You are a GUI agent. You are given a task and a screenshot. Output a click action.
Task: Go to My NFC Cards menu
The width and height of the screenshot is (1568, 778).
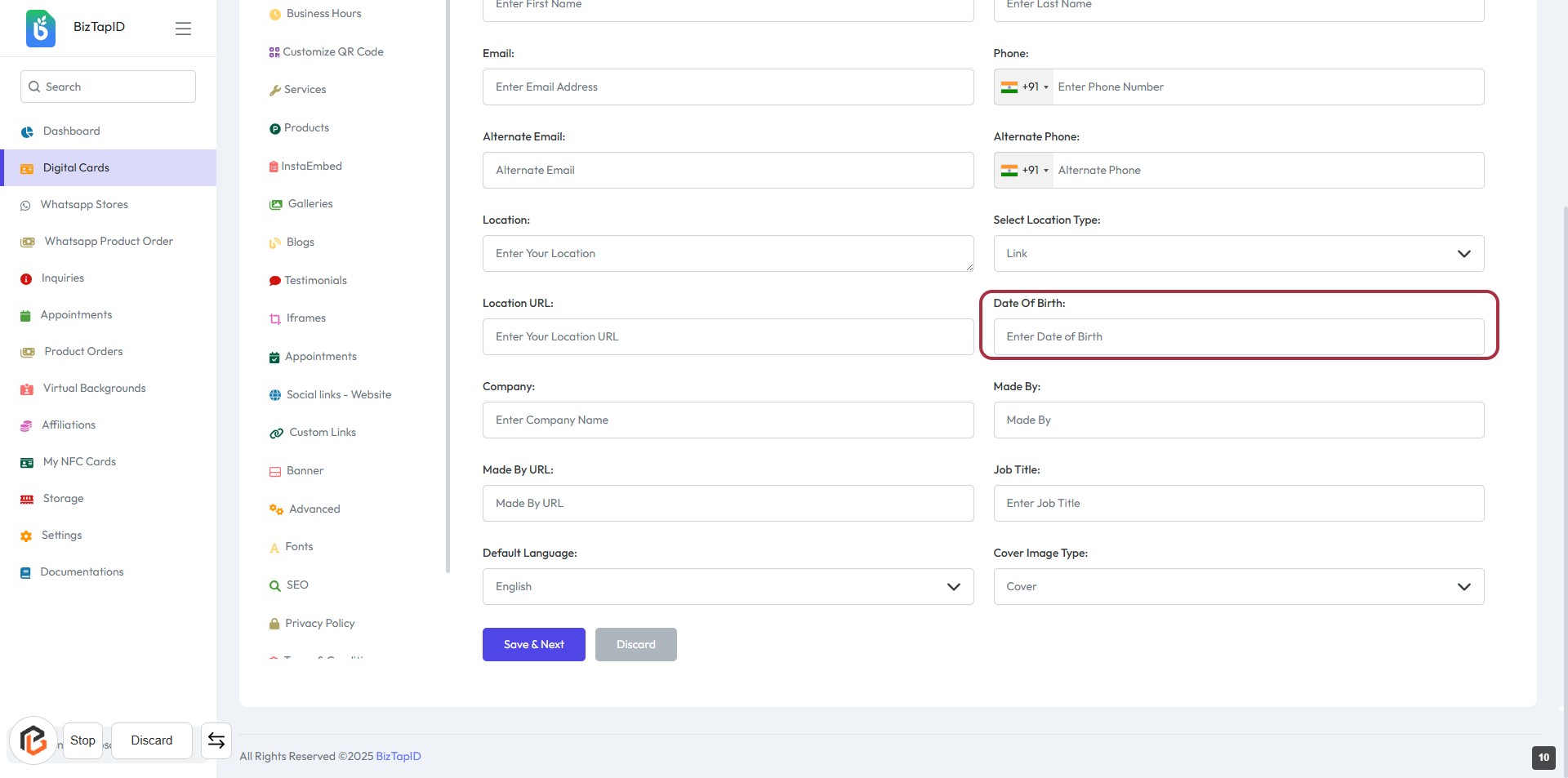(79, 462)
